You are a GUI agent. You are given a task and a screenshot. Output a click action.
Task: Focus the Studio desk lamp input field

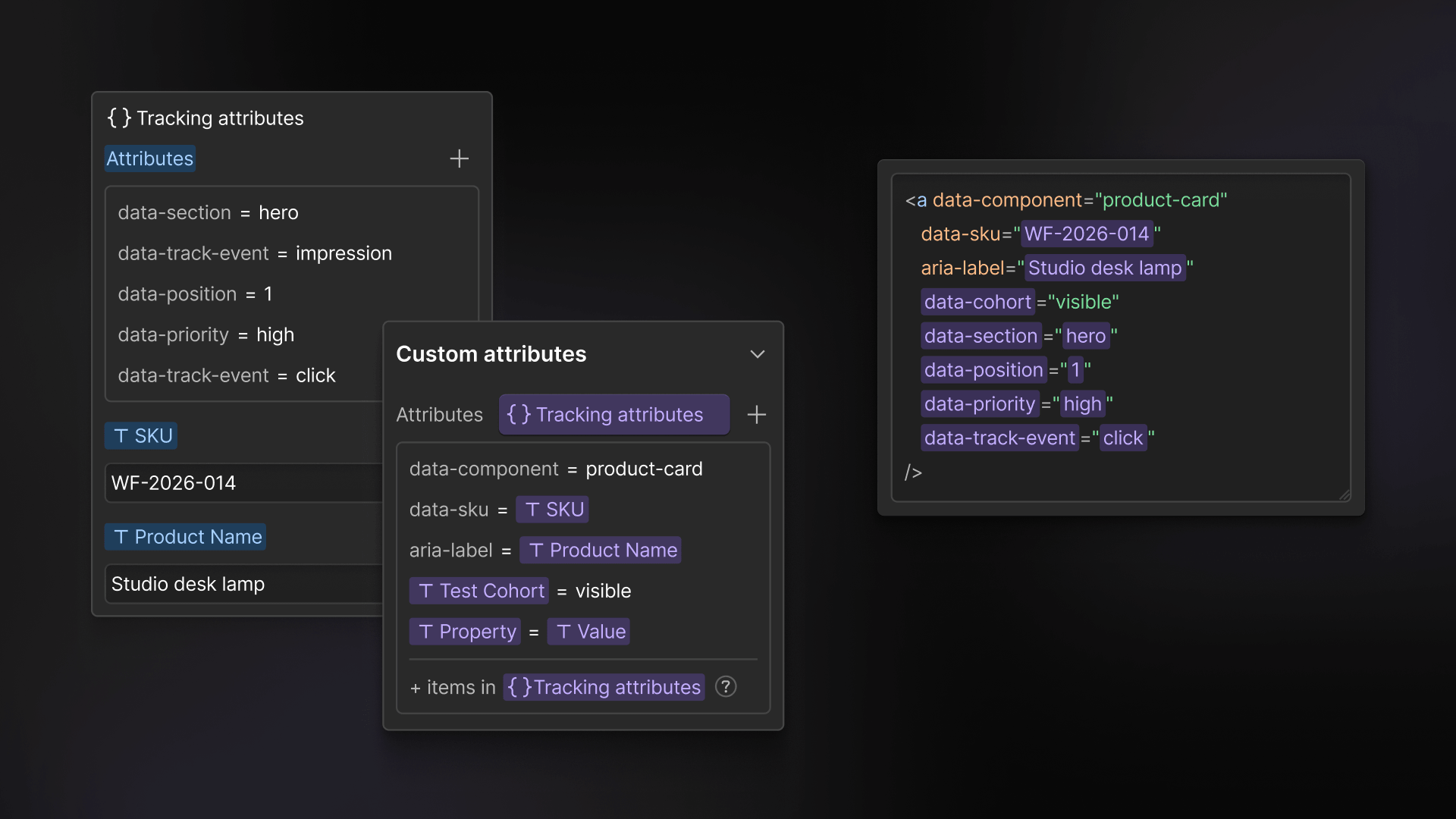point(244,584)
